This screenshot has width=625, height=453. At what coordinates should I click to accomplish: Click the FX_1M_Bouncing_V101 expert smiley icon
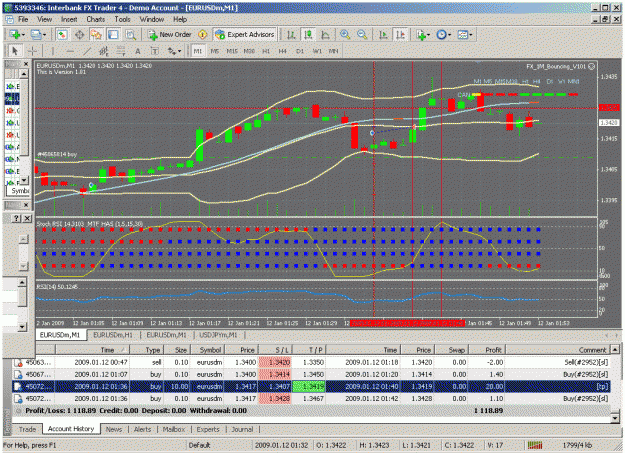(592, 67)
